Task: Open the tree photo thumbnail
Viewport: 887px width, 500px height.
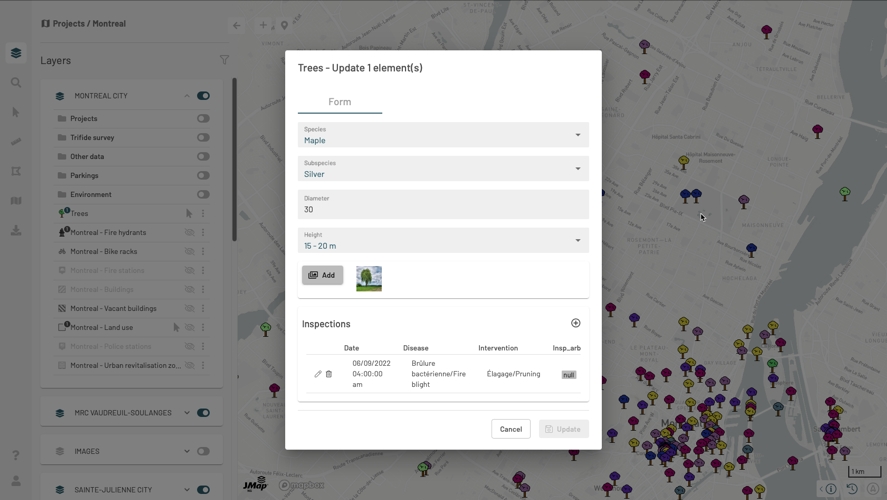Action: tap(369, 278)
